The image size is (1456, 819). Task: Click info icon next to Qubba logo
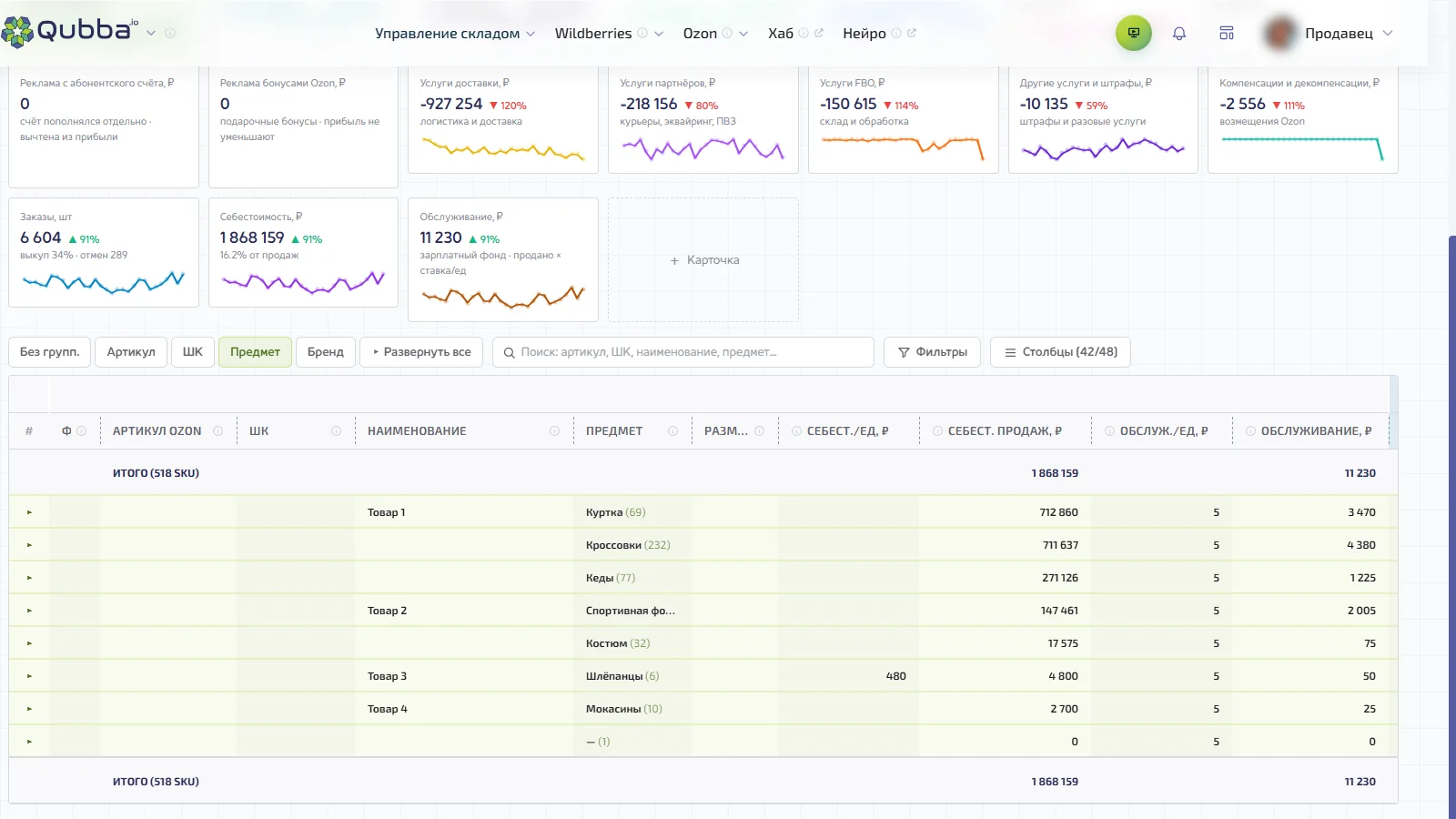click(x=170, y=33)
